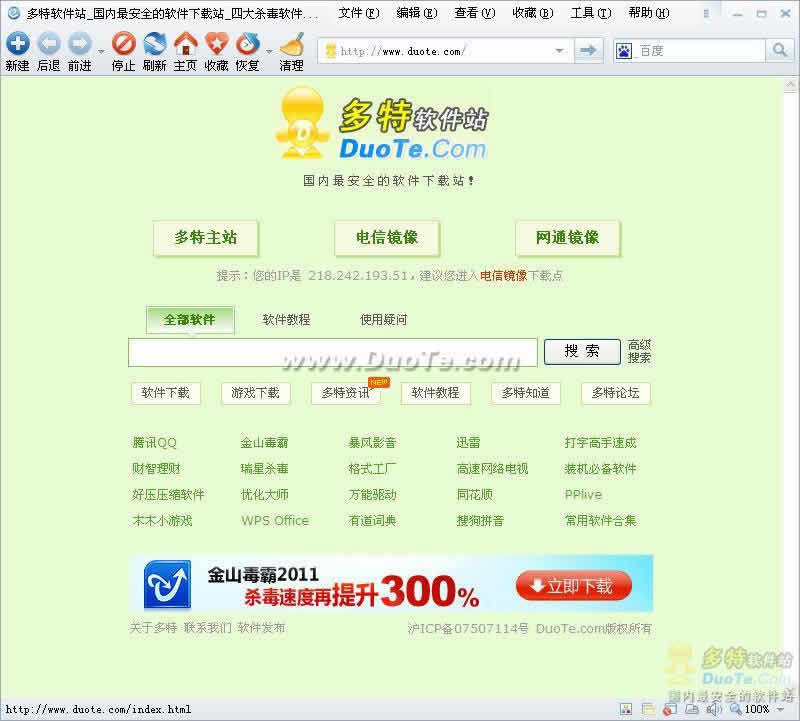The height and width of the screenshot is (721, 800).
Task: Click the DuoTe mascot logo
Action: pos(302,122)
